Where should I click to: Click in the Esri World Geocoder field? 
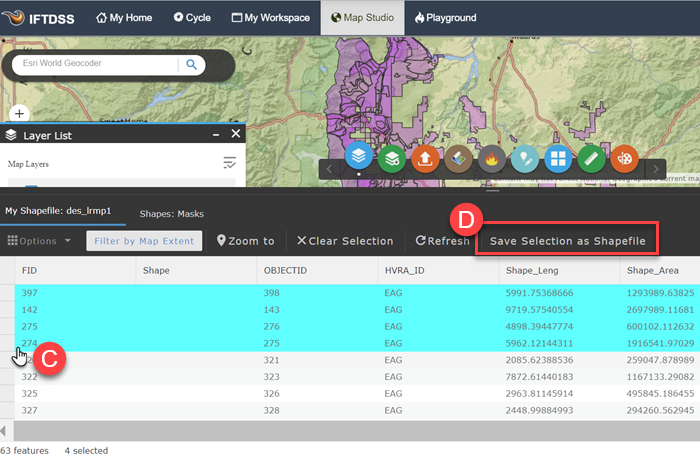(95, 65)
